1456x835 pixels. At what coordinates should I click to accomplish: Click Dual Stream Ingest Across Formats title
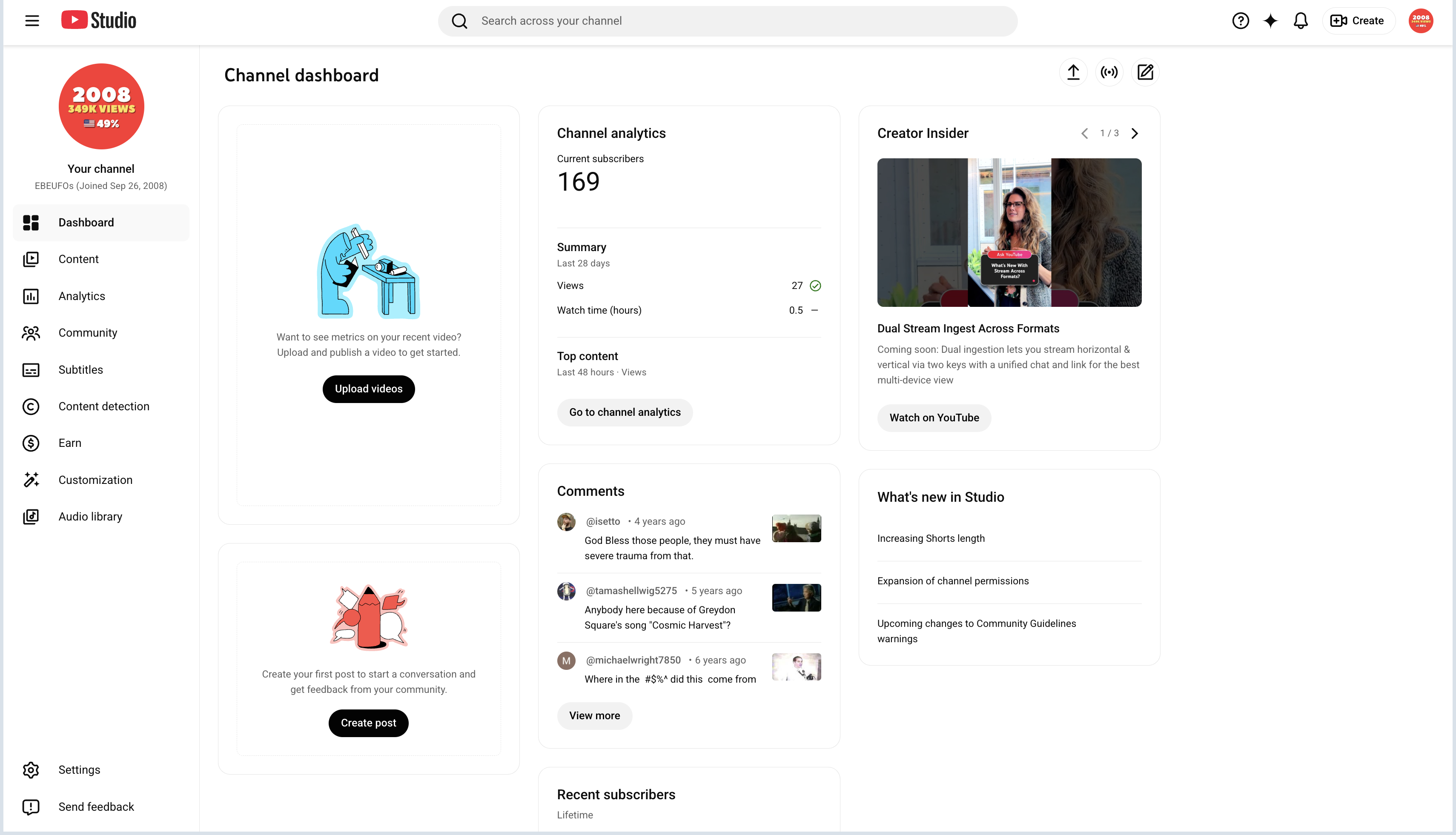tap(968, 329)
